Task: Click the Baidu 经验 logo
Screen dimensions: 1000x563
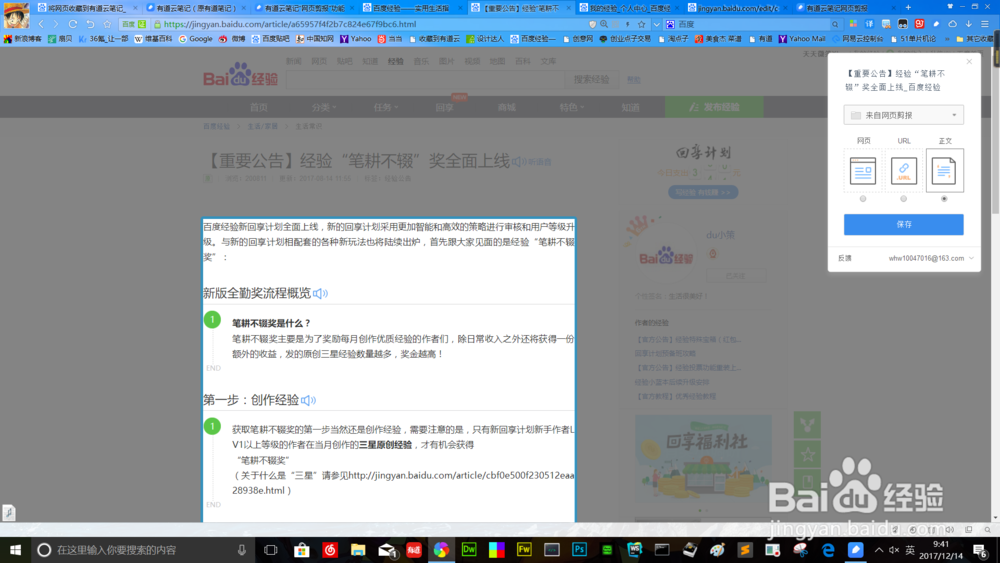Action: 240,75
